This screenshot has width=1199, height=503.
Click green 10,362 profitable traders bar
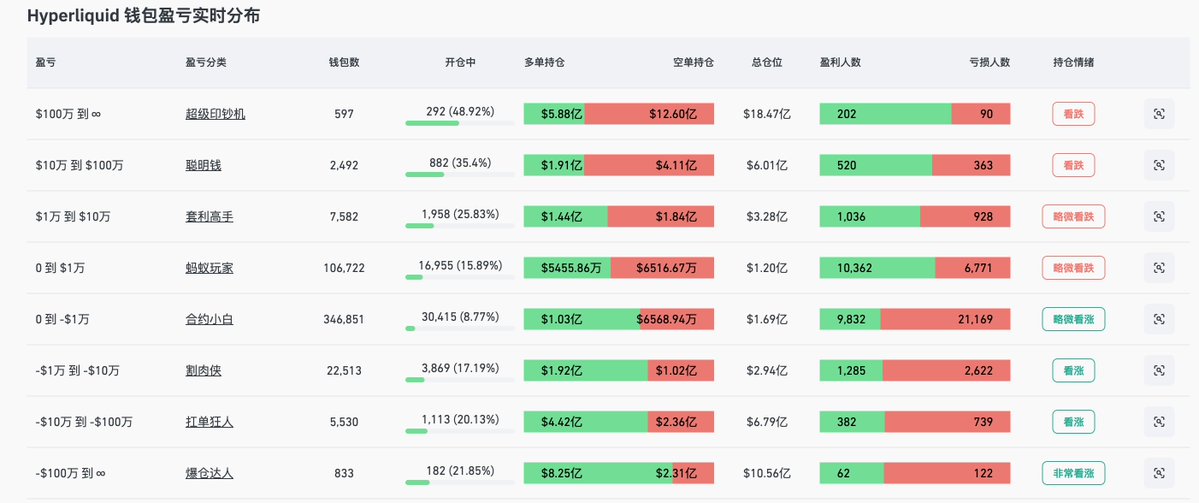tap(877, 268)
